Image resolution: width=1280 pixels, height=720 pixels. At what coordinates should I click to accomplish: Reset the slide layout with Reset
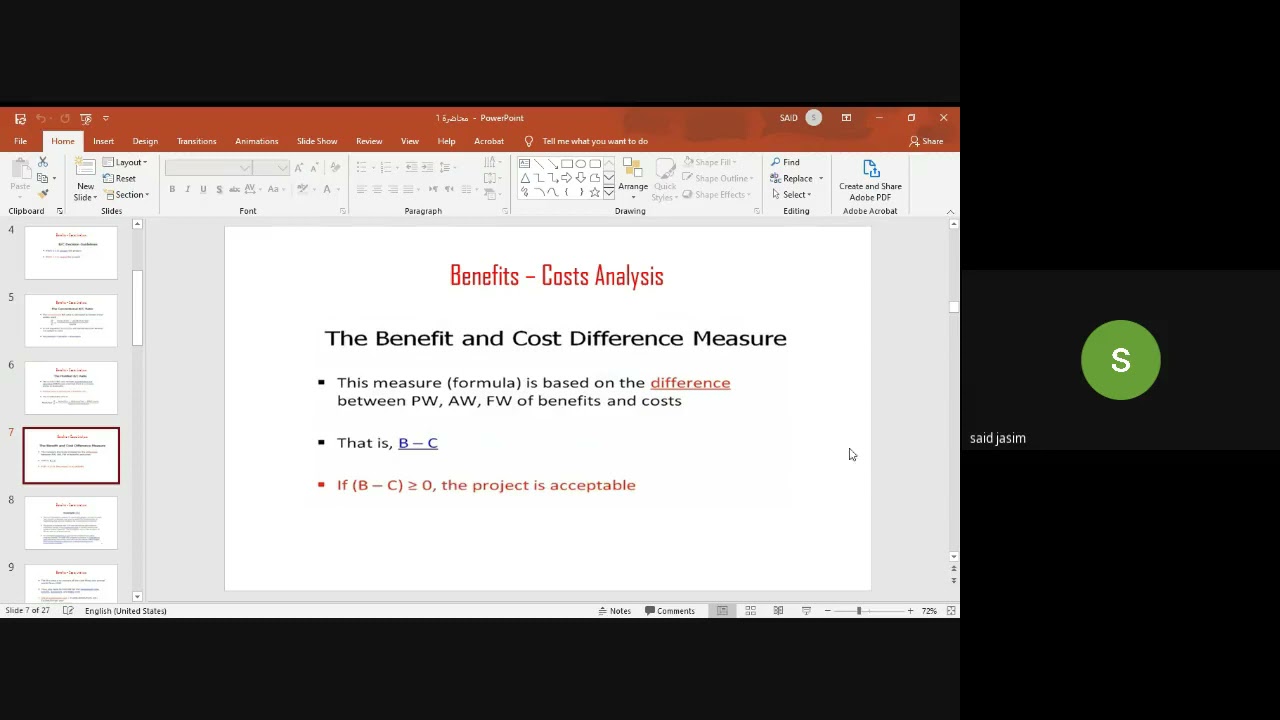pos(119,178)
